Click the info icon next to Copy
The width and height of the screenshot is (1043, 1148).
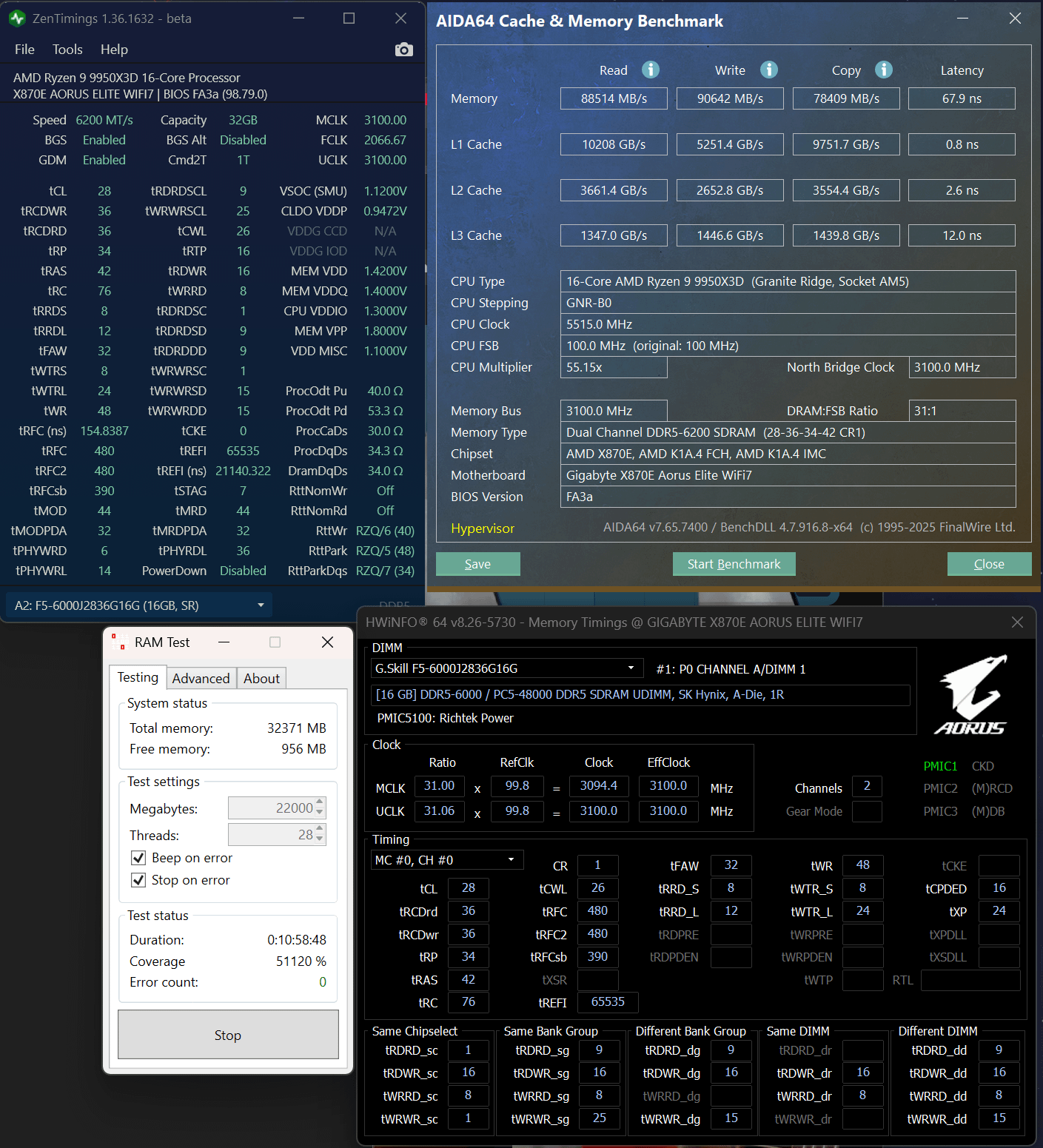click(884, 70)
